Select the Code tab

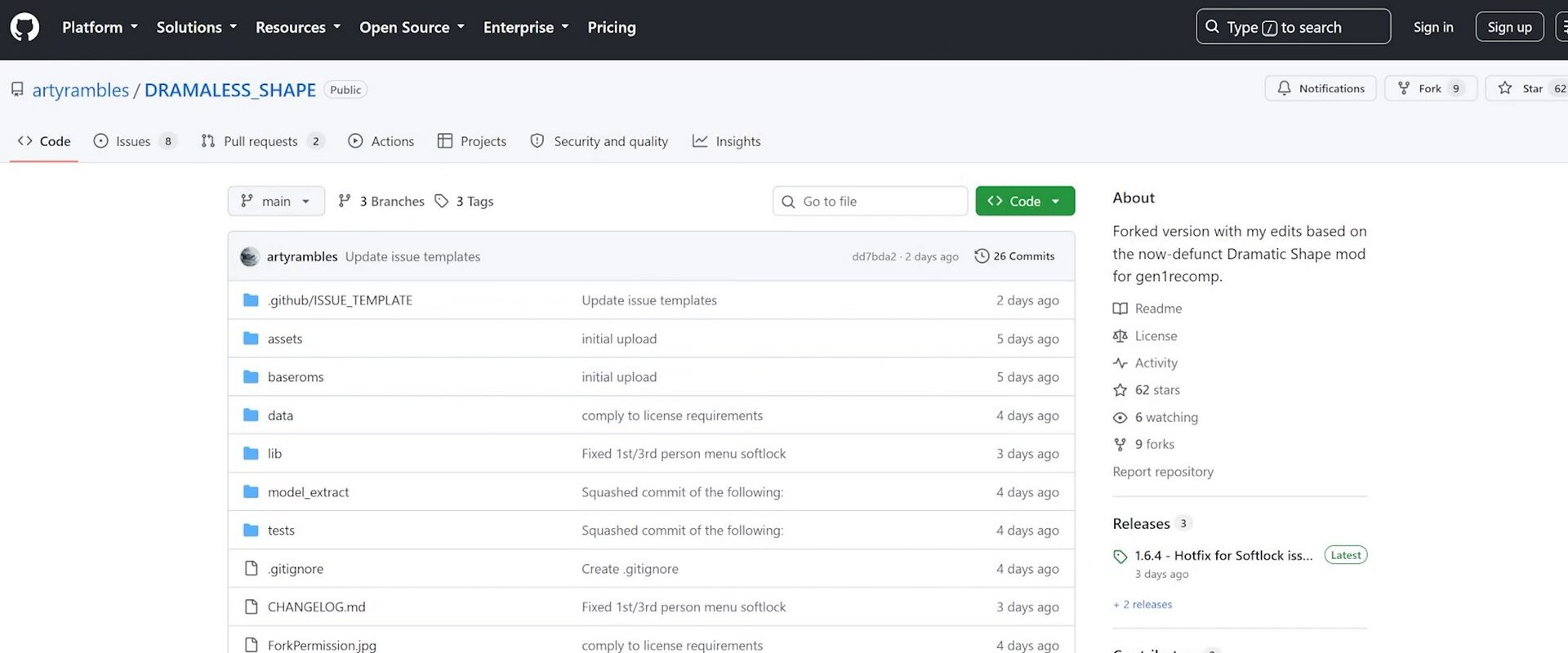[x=44, y=141]
